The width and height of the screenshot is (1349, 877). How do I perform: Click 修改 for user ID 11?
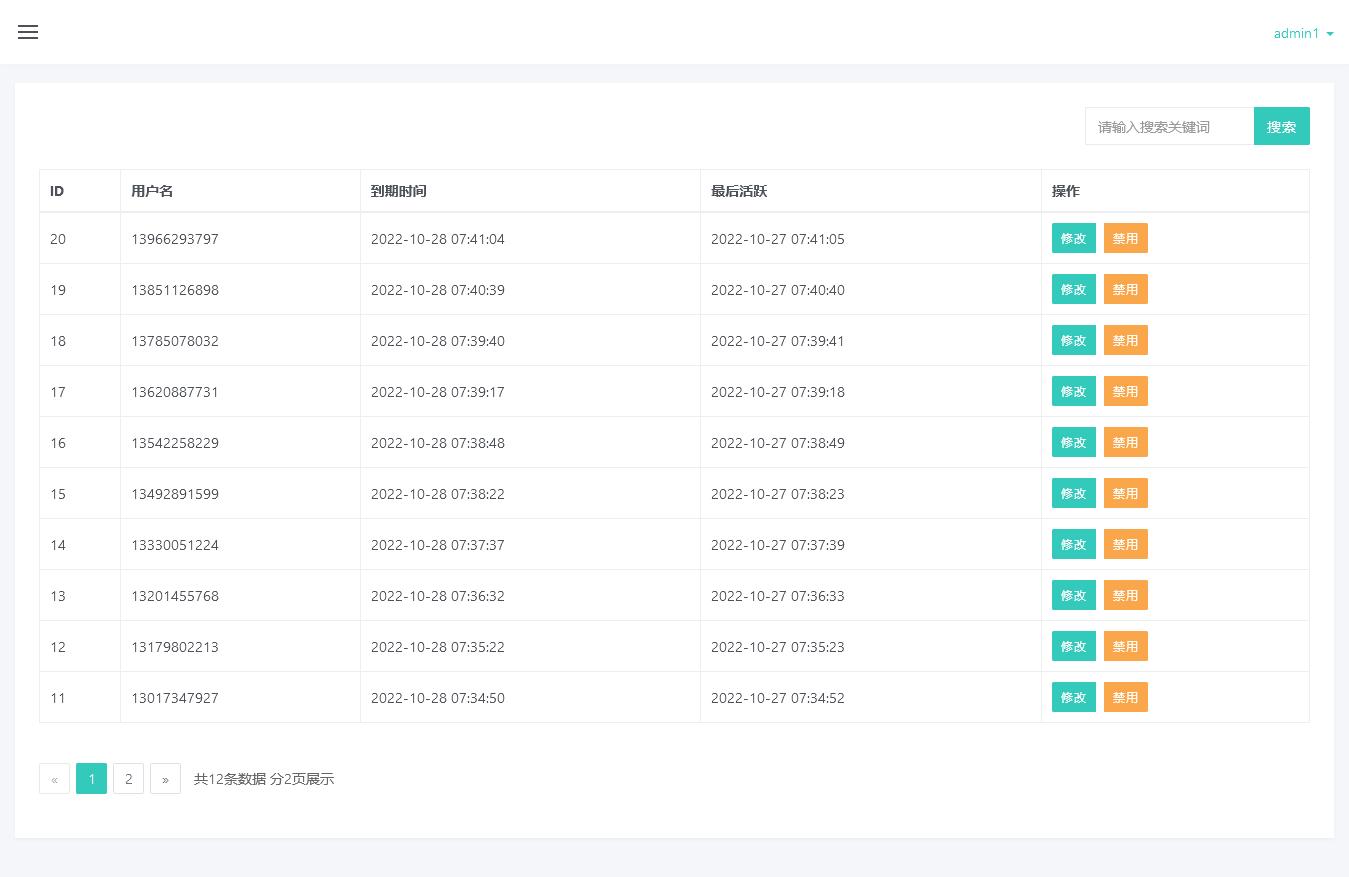1073,697
